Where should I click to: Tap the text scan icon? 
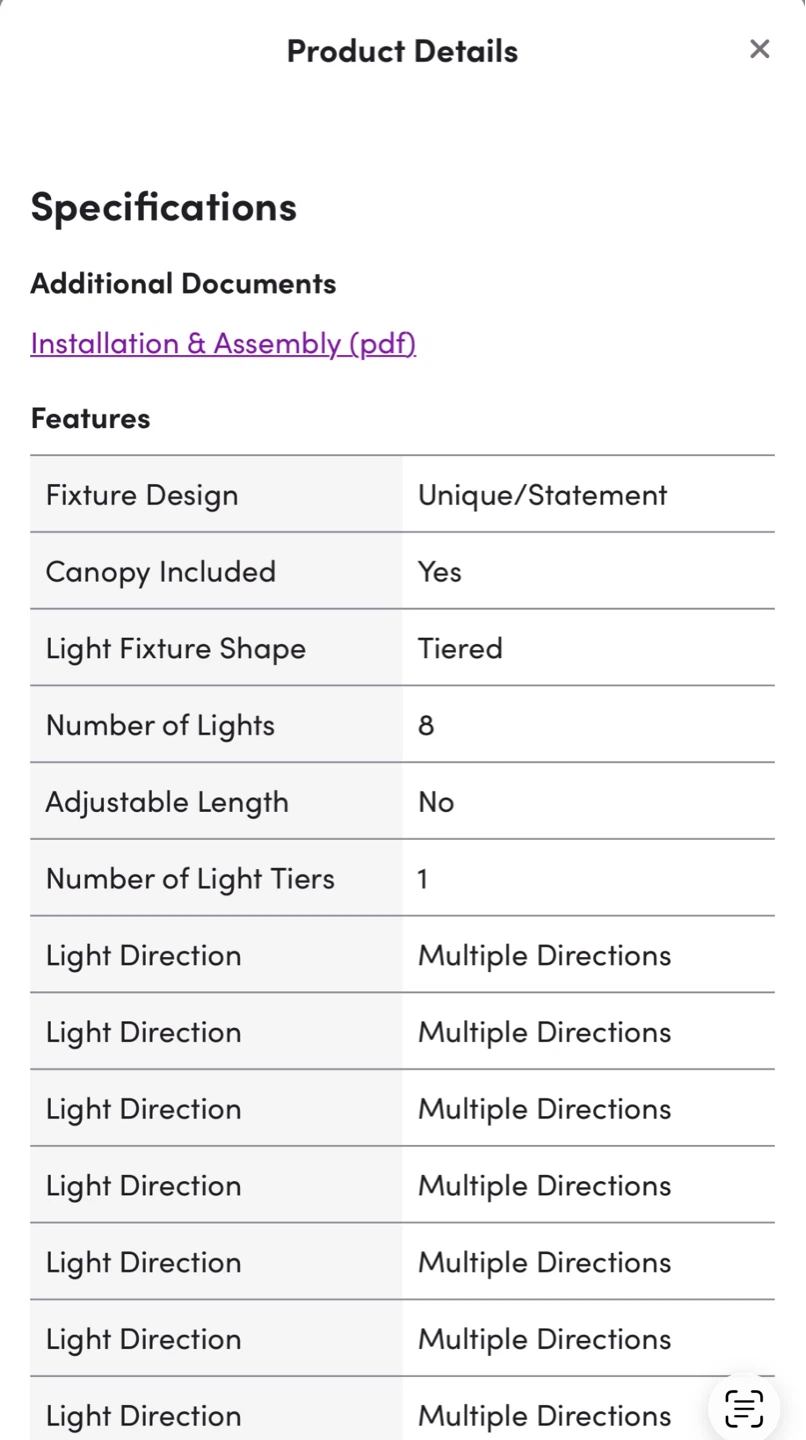[744, 1408]
